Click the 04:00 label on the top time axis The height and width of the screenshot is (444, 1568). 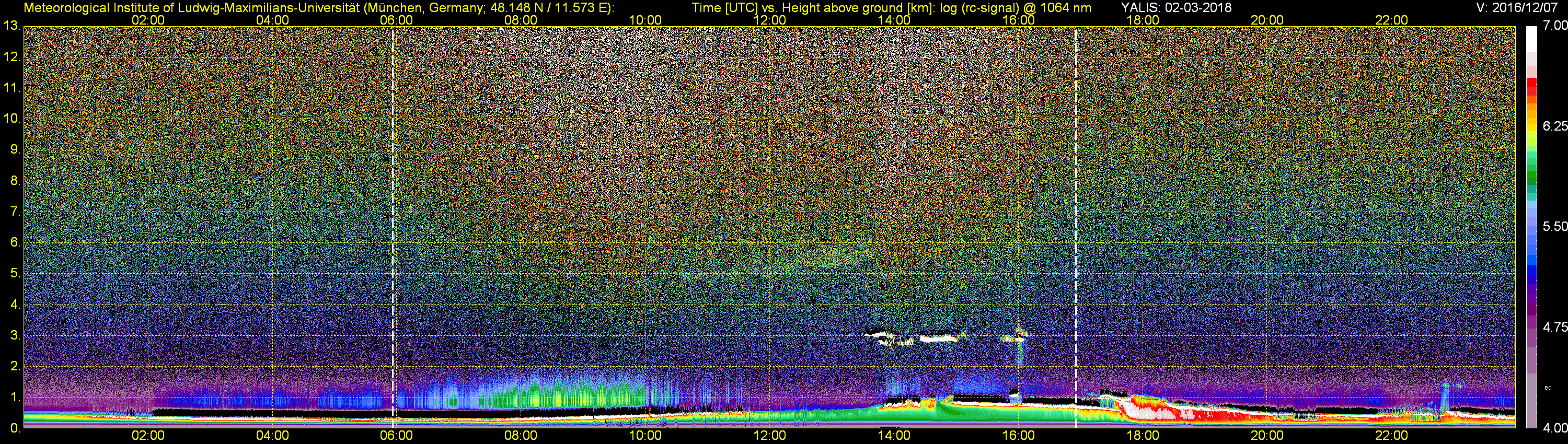click(272, 20)
